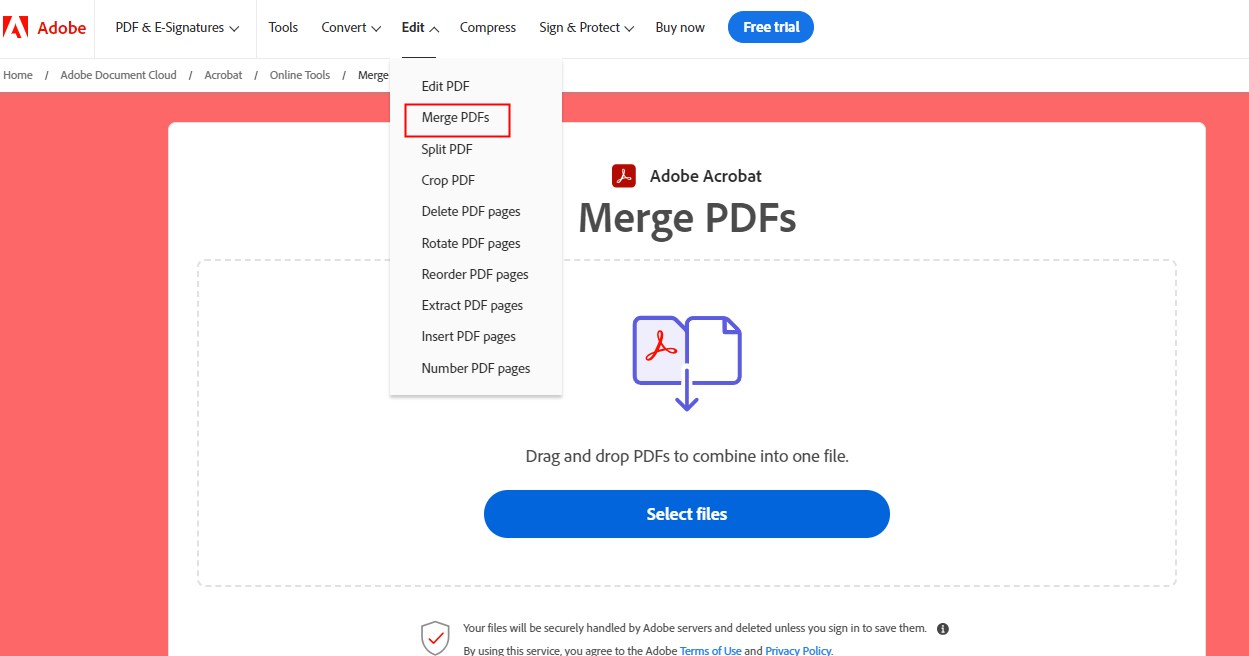
Task: Click the Adobe Acrobat red PDF icon
Action: coord(623,175)
